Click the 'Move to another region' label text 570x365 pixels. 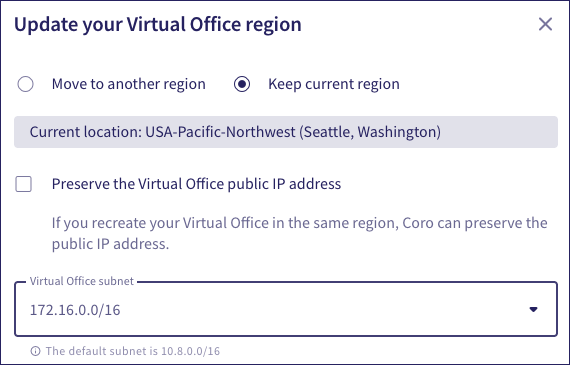click(x=129, y=84)
